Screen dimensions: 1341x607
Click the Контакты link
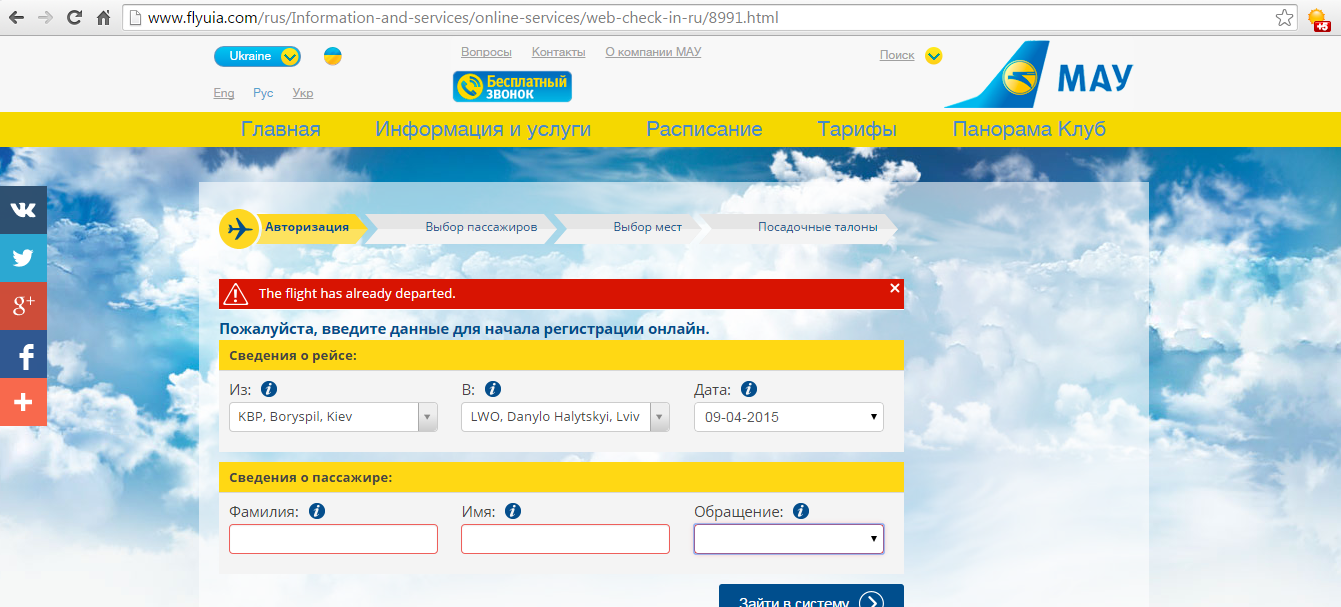click(558, 52)
